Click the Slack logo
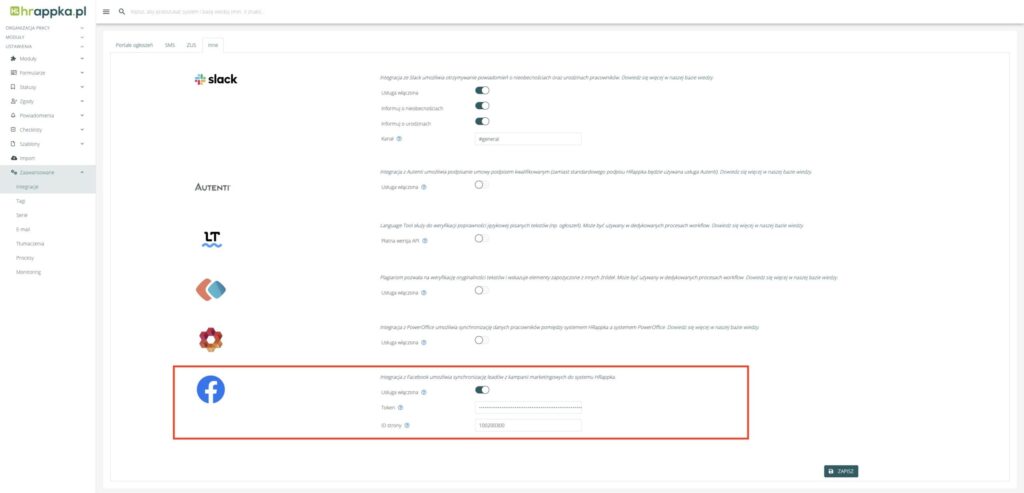1024x493 pixels. [x=216, y=79]
